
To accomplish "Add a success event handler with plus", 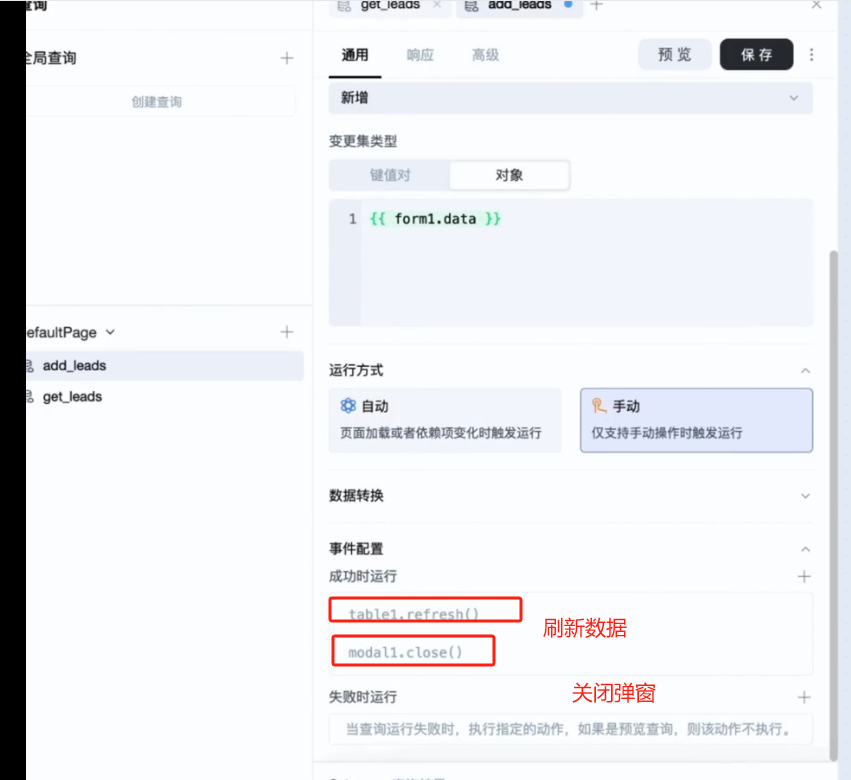I will click(803, 577).
